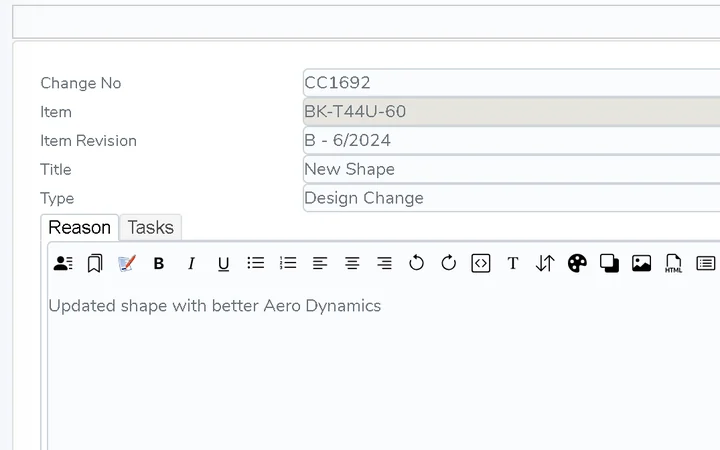Click the bookmark icon in the editor toolbar
720x450 pixels.
click(x=95, y=264)
